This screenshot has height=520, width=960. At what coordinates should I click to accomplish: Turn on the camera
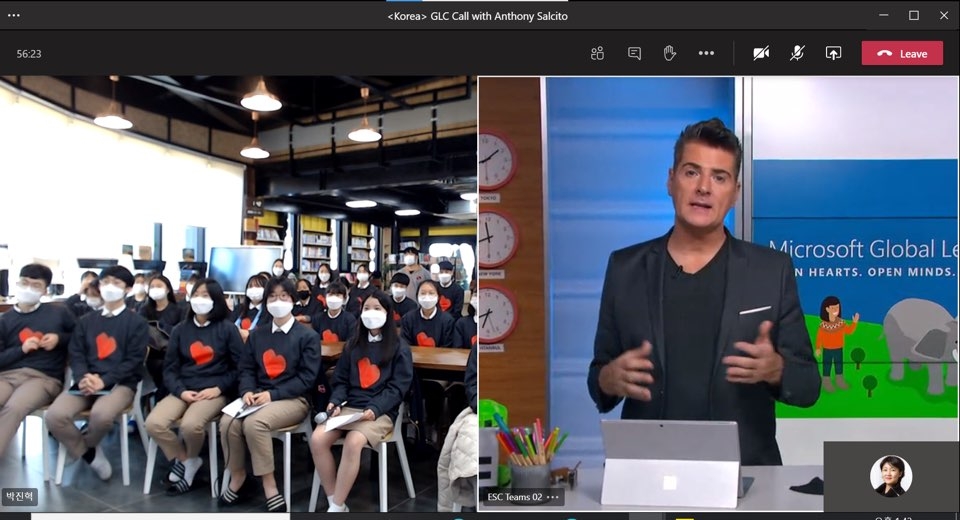[x=761, y=53]
